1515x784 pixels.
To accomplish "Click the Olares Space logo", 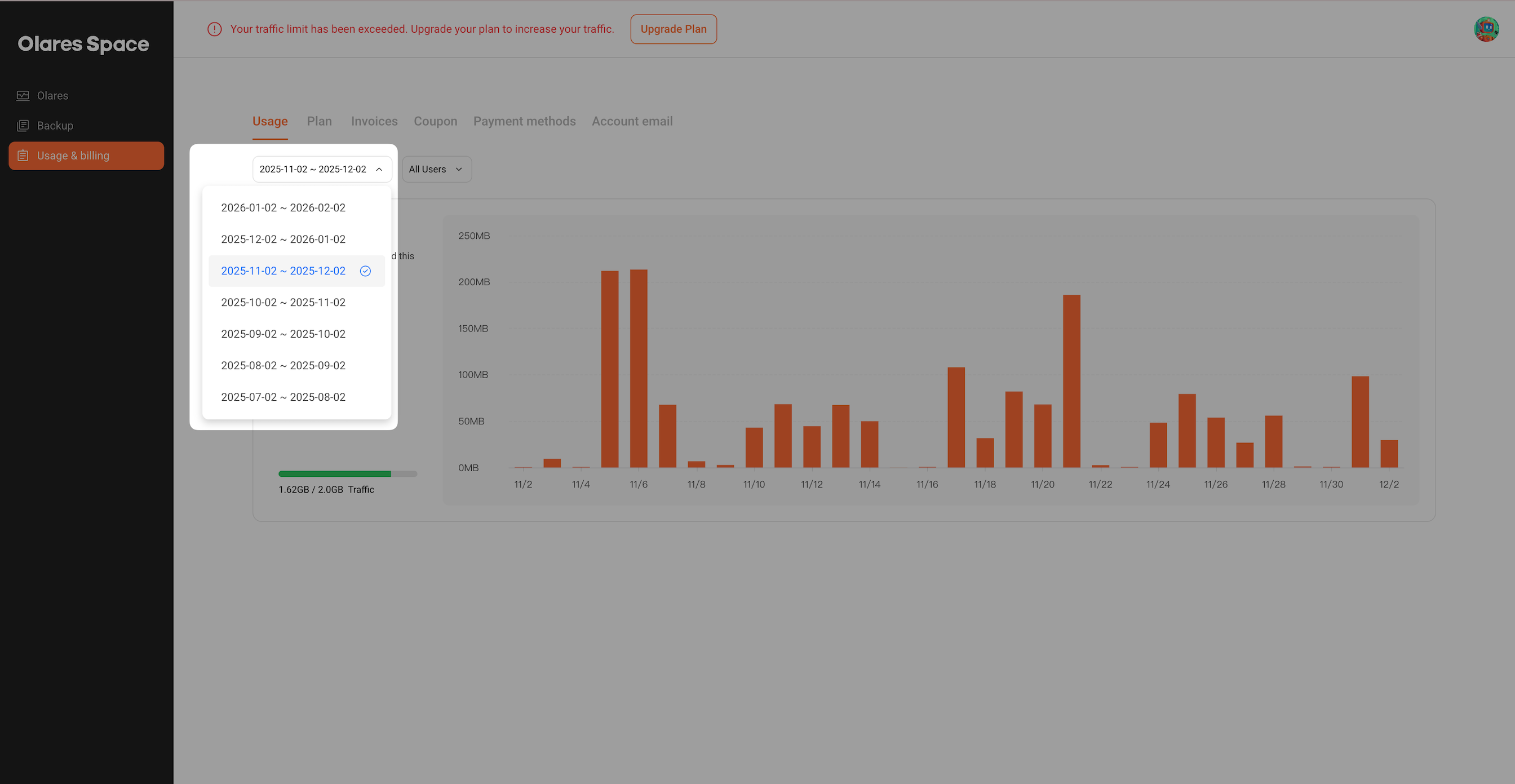I will [x=83, y=43].
